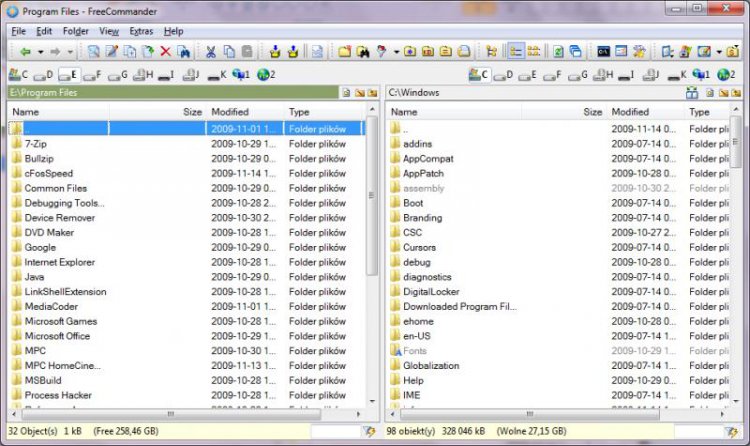Toggle the list view mode icon
Screen dimensions: 750x446
click(533, 51)
